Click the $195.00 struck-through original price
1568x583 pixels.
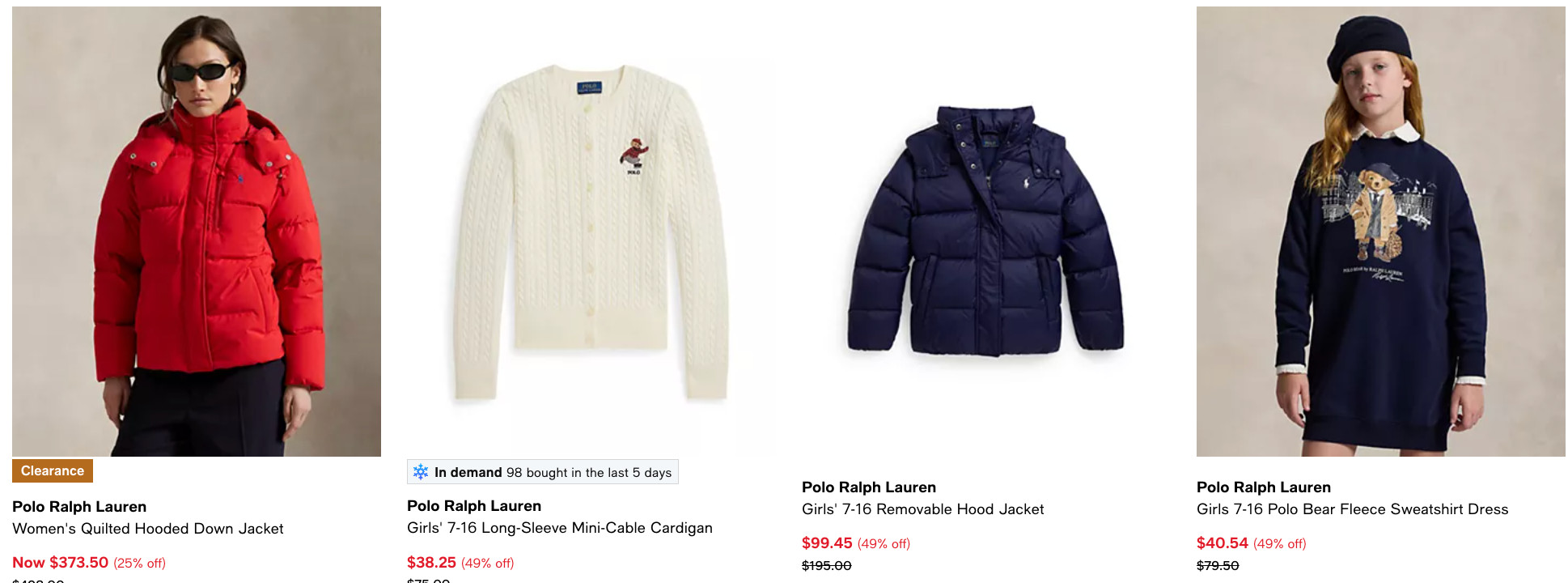pyautogui.click(x=827, y=565)
